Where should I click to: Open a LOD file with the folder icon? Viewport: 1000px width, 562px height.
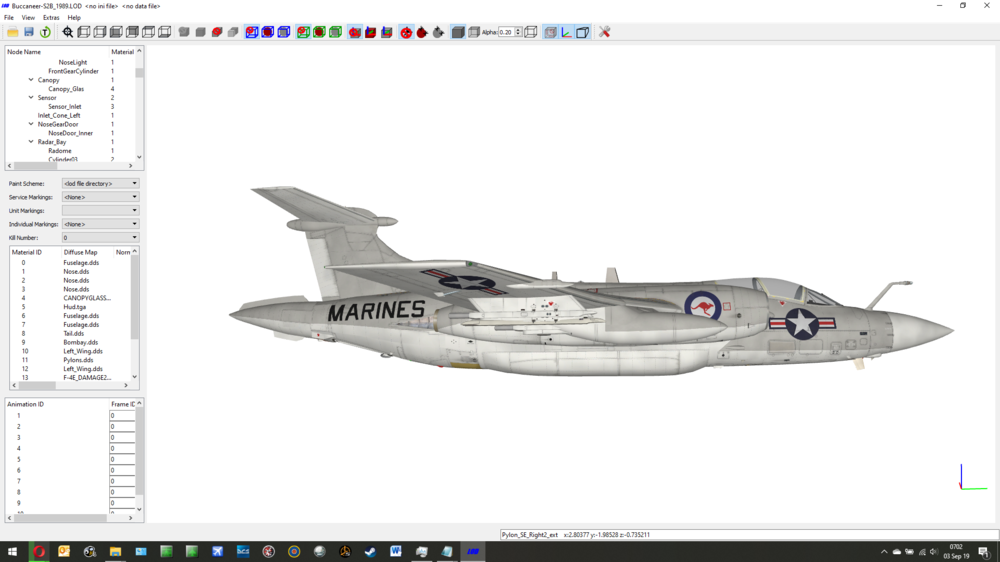13,32
